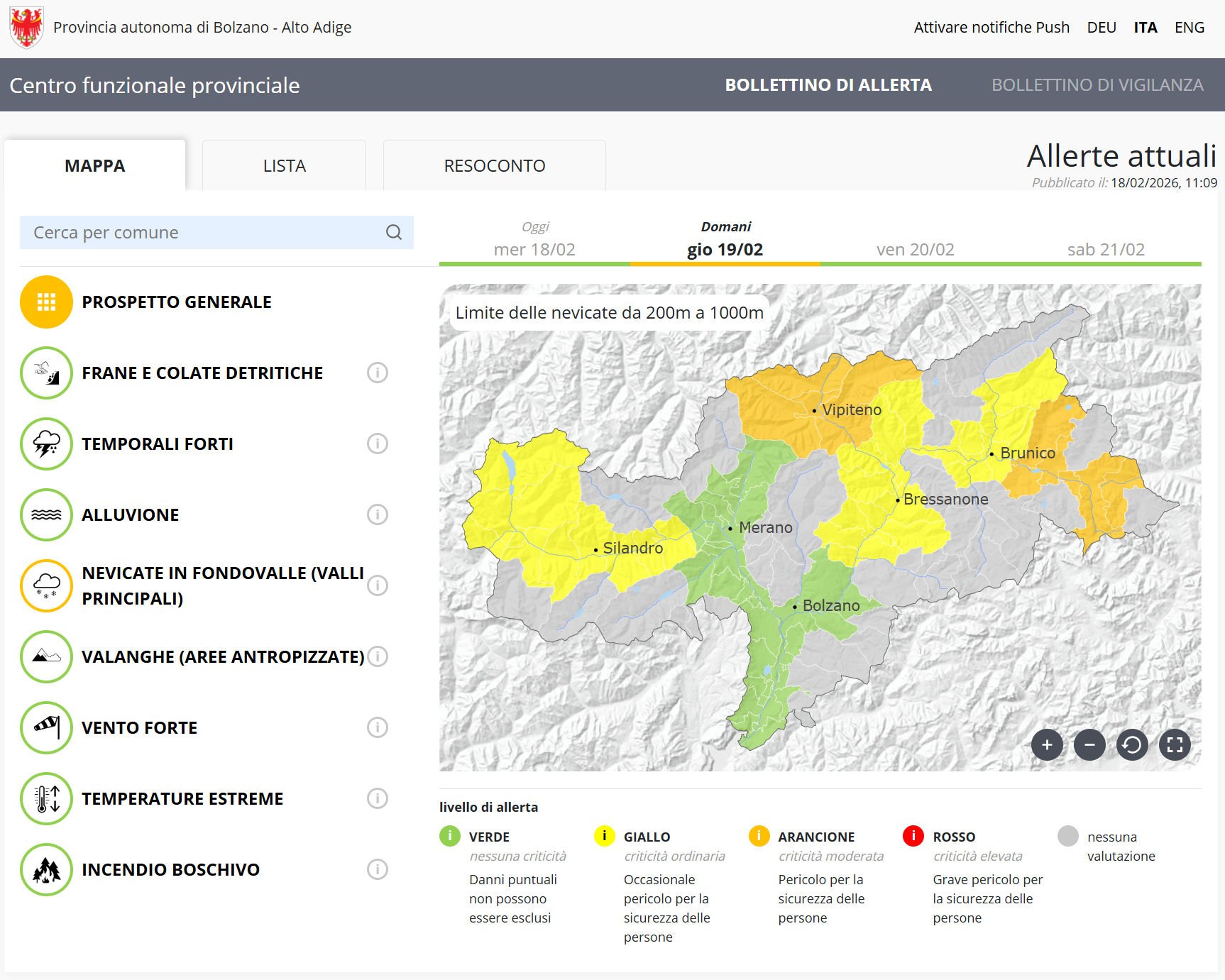Show info for Incendio Boschivo
Screen dimensions: 1225x980
(x=378, y=870)
